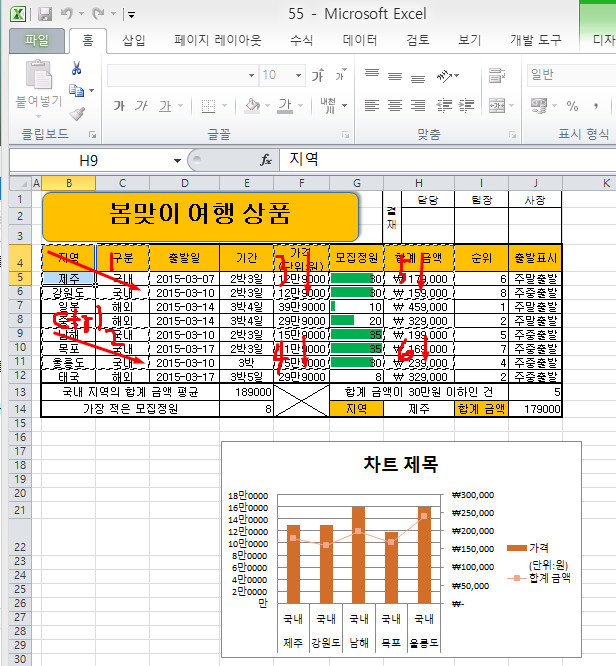Screen dimensions: 616x666
Task: Click the align text left icon
Action: [372, 105]
